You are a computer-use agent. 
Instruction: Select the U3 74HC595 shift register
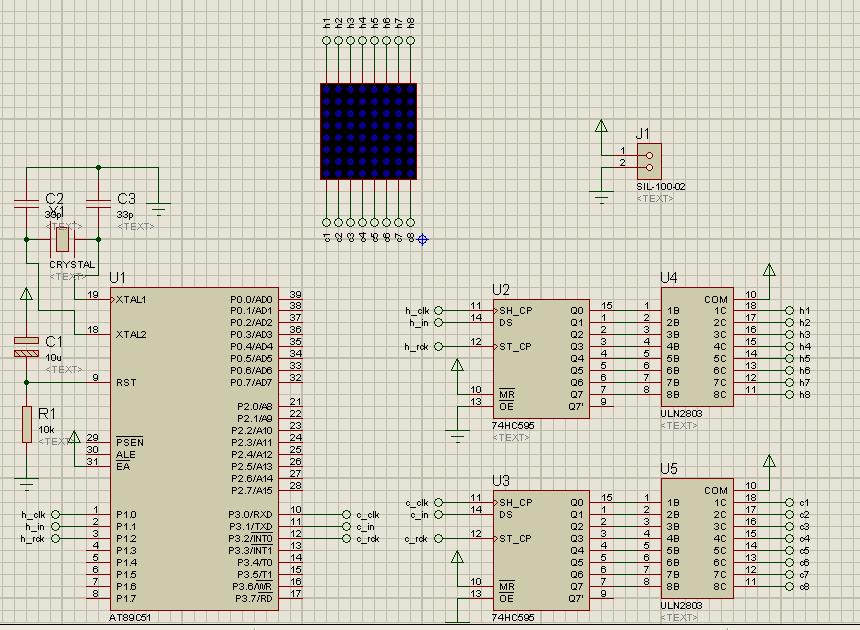tap(541, 550)
